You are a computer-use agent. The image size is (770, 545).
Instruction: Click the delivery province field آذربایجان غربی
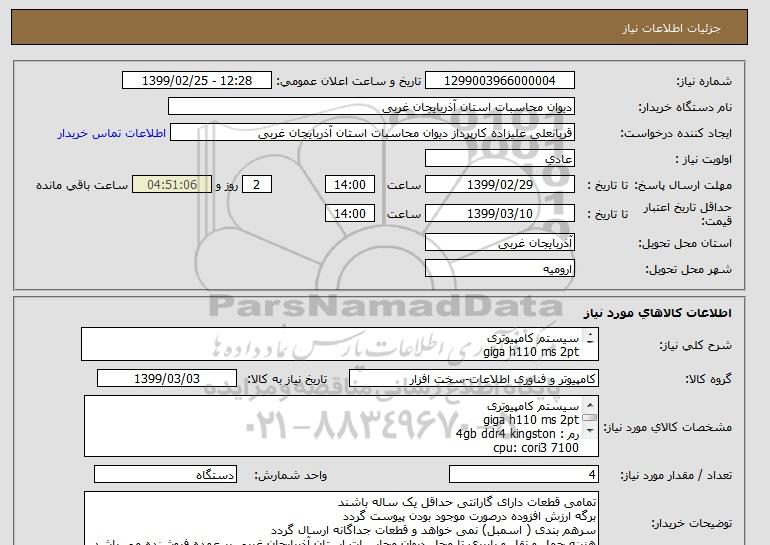click(x=499, y=243)
